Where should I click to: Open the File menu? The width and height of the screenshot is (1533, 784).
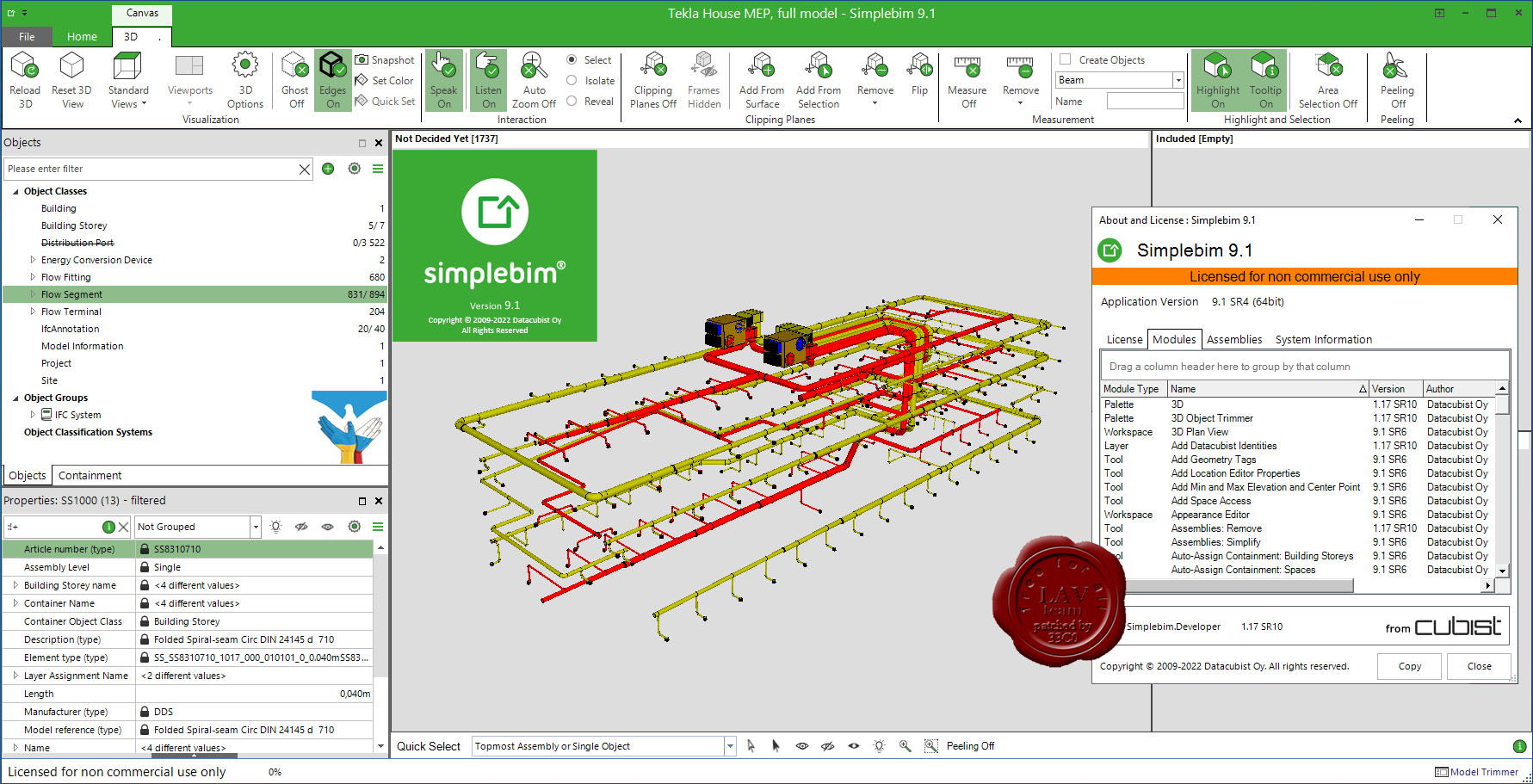pos(27,36)
